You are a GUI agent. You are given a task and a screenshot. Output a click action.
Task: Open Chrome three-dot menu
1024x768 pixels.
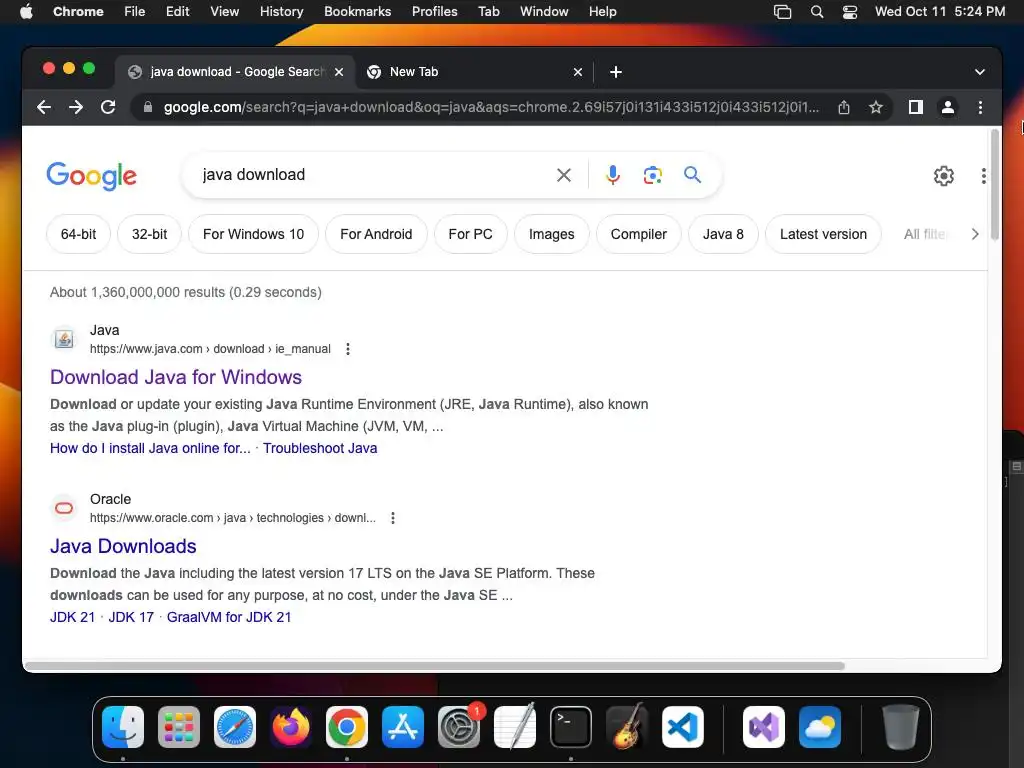(x=980, y=107)
